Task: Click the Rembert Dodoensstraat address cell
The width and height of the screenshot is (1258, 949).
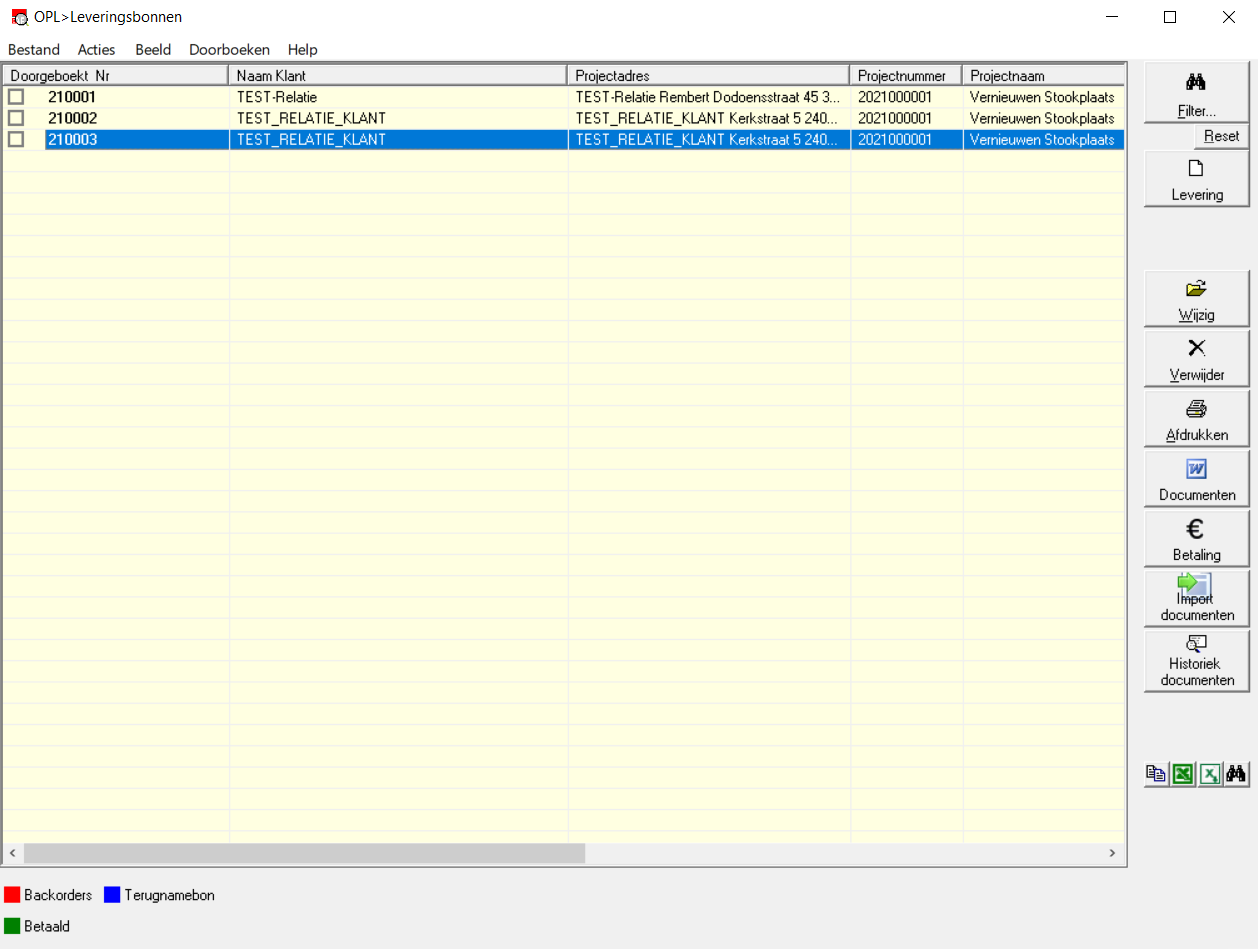Action: point(708,97)
